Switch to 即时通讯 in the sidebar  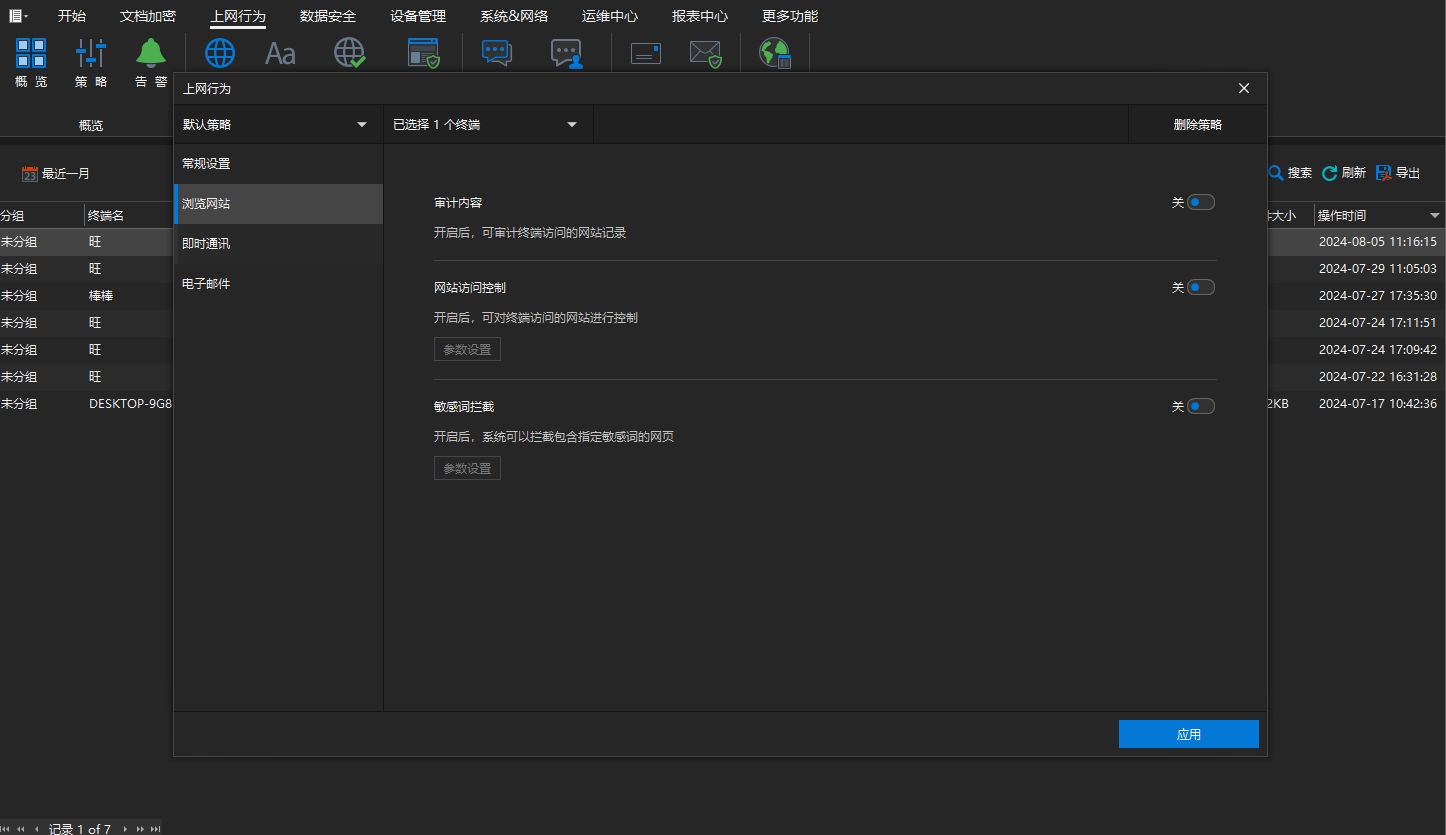[278, 243]
